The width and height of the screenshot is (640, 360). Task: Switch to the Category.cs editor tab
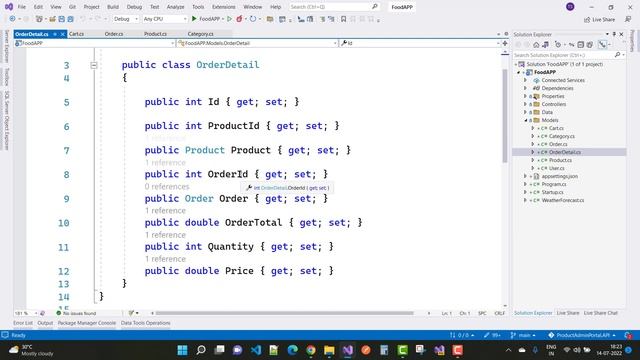[200, 34]
